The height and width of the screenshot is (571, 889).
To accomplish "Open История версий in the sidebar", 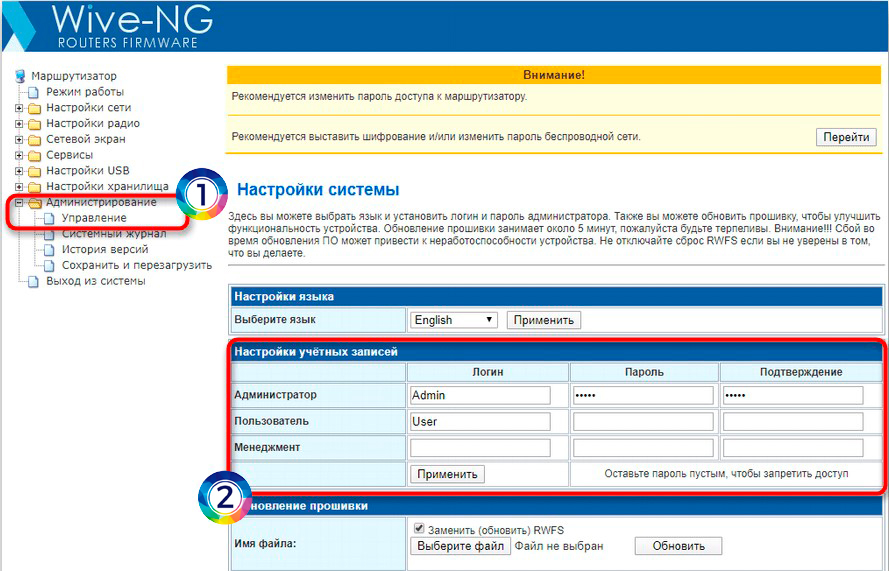I will (105, 249).
